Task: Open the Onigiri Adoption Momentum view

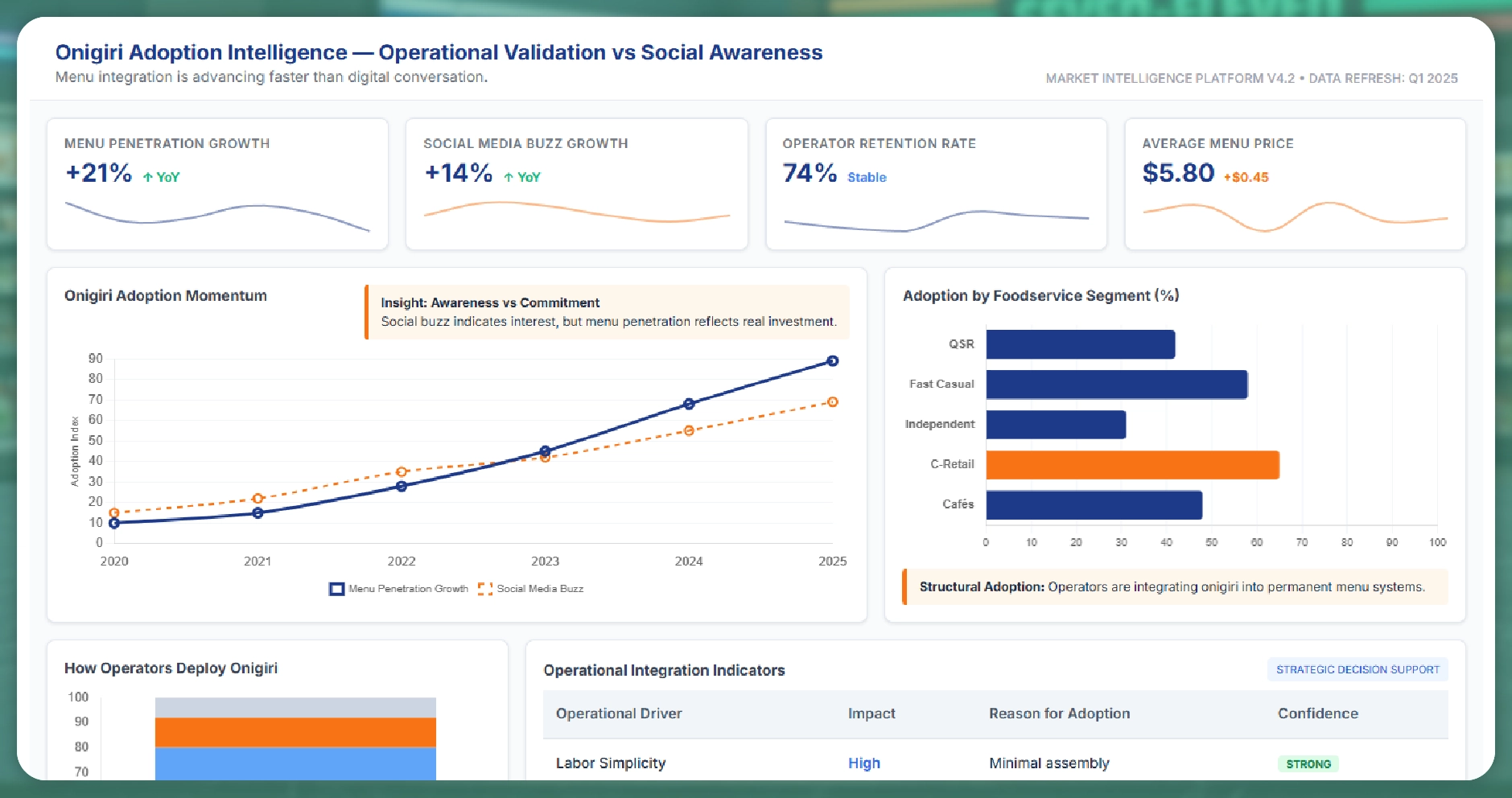Action: click(x=165, y=295)
